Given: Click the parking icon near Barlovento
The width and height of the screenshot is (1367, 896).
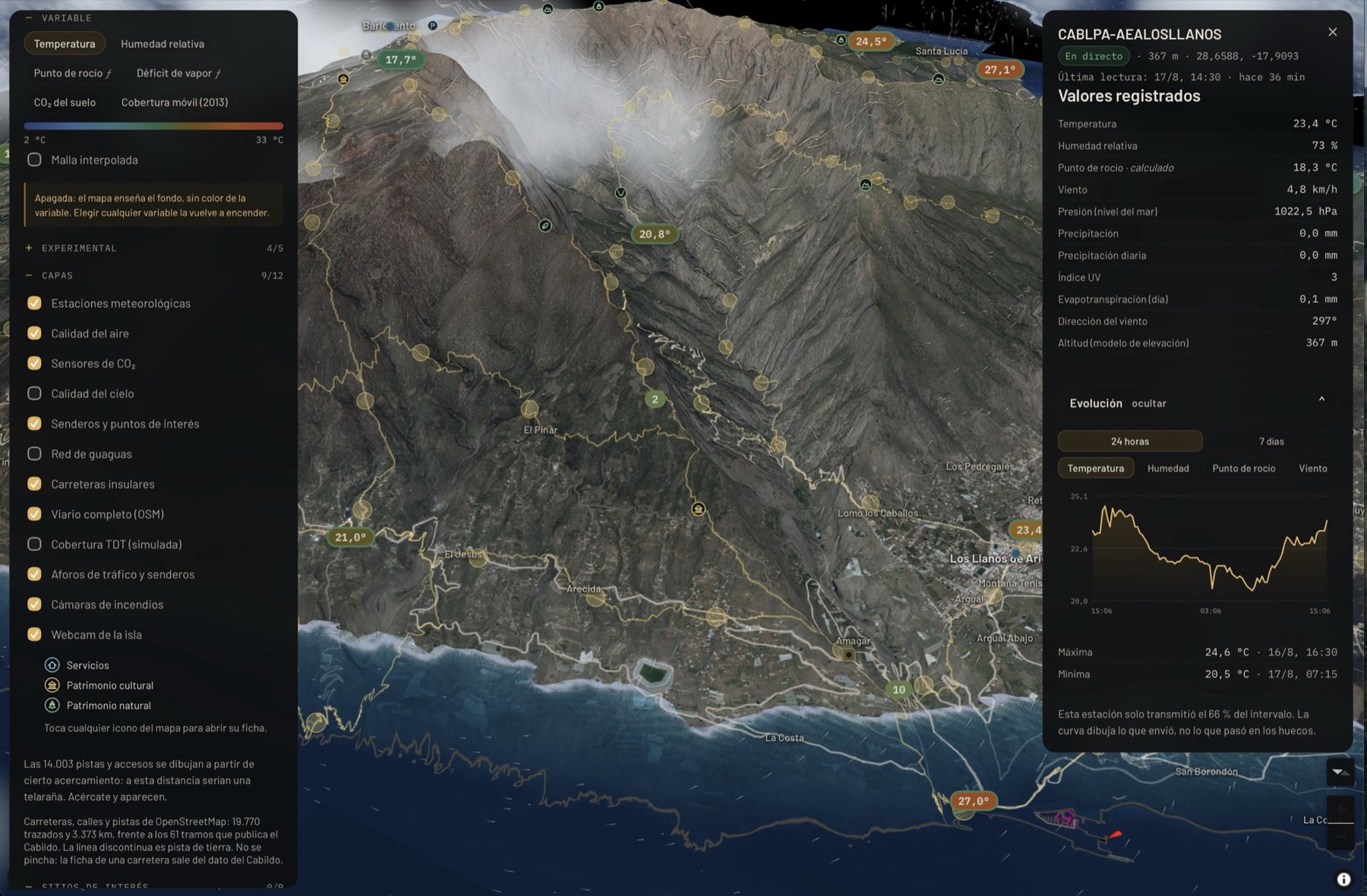Looking at the screenshot, I should tap(432, 26).
